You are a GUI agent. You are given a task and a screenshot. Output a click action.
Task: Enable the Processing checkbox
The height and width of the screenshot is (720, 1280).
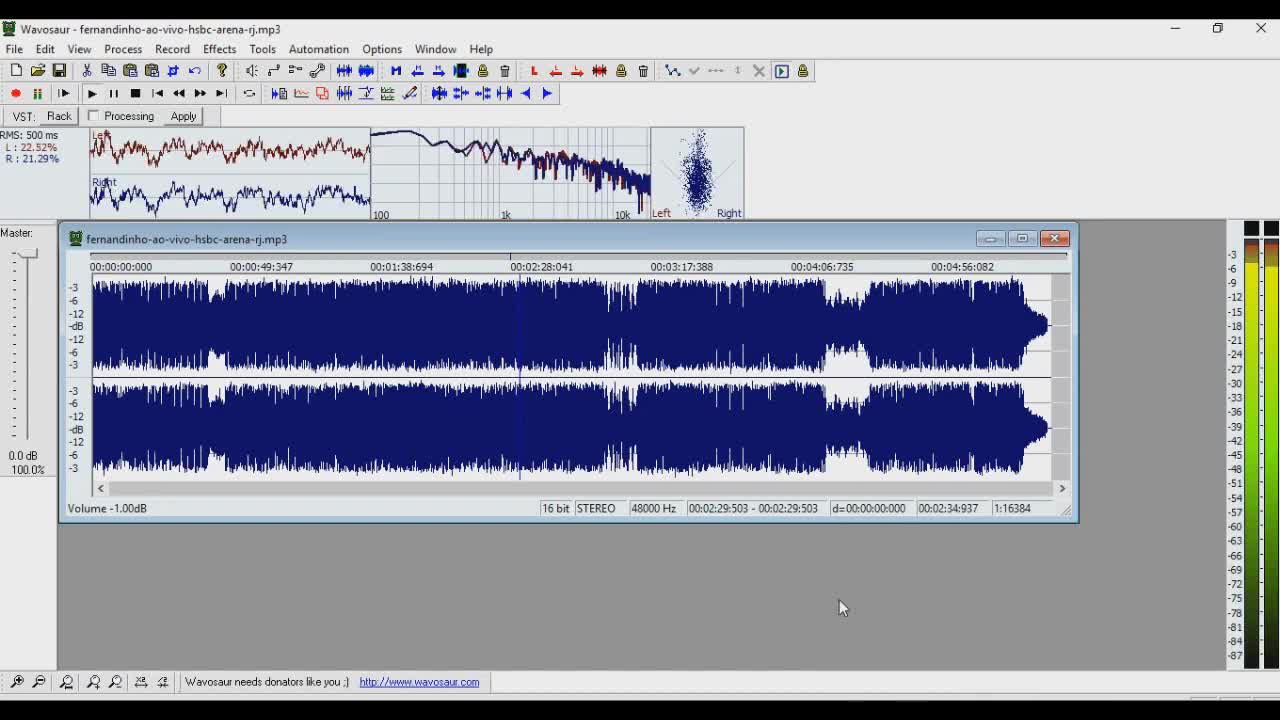[x=94, y=116]
